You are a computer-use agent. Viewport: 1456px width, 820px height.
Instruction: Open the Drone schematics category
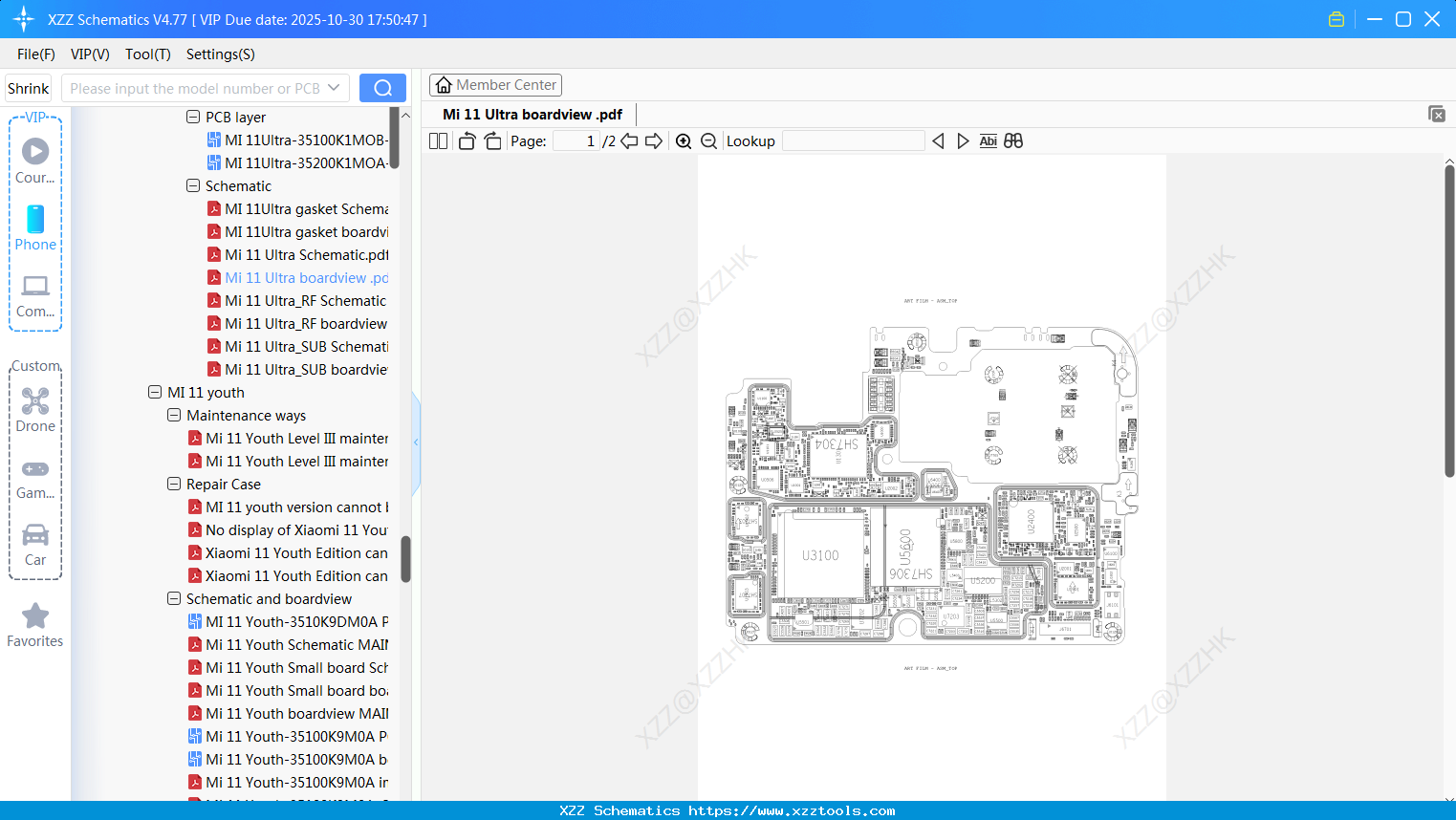tap(35, 406)
